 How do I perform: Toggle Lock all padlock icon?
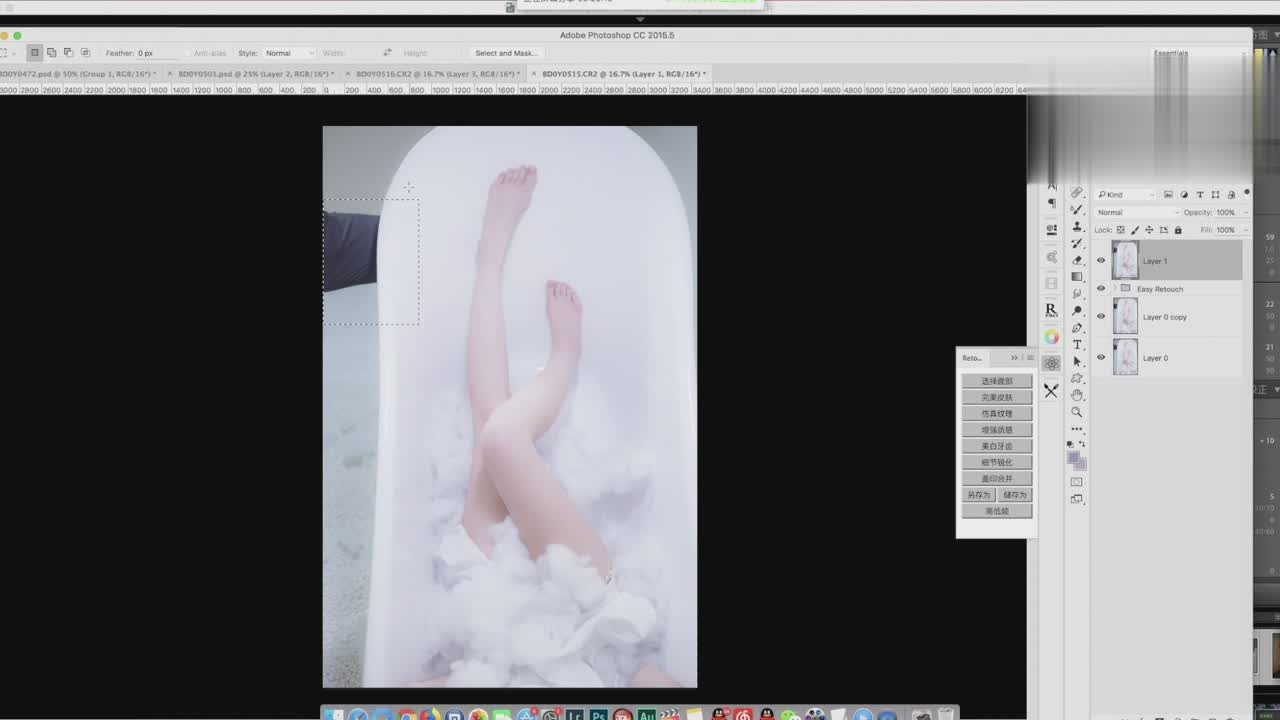[1177, 230]
